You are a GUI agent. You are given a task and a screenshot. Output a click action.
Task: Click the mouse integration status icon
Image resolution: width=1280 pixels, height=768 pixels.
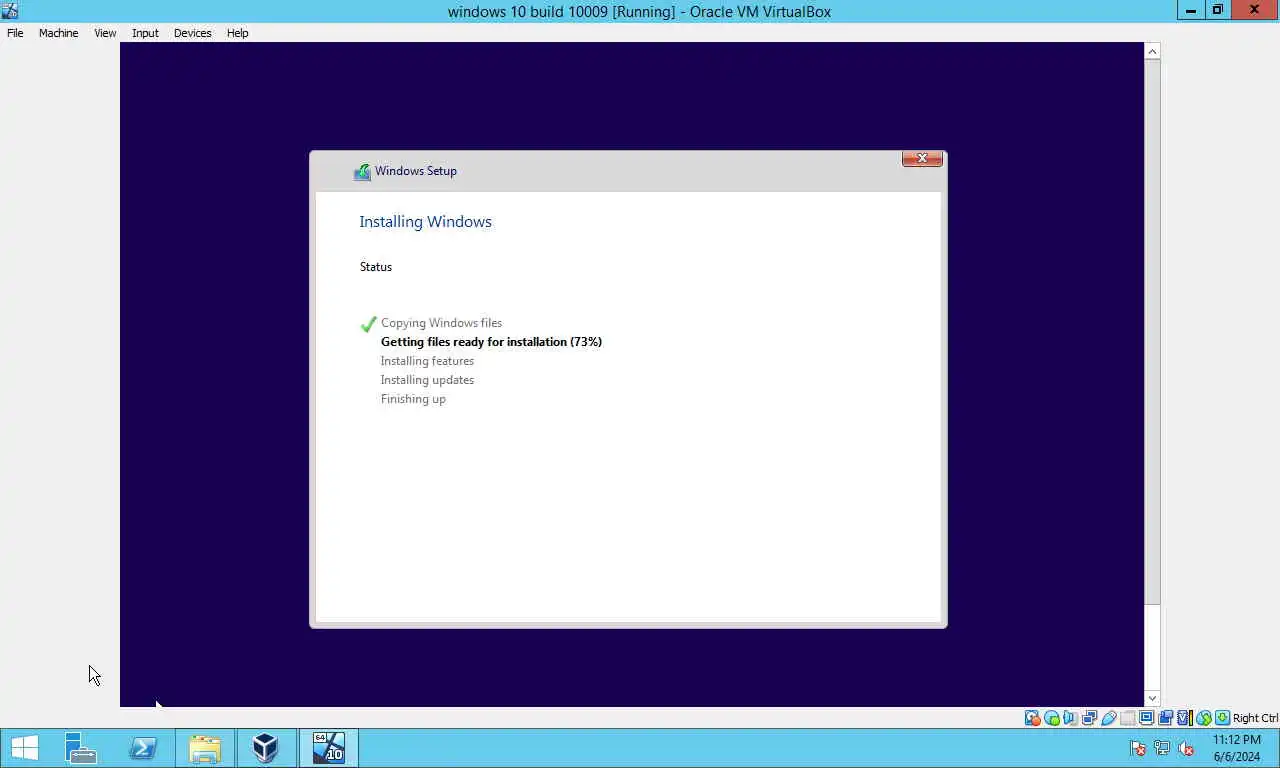click(1204, 718)
